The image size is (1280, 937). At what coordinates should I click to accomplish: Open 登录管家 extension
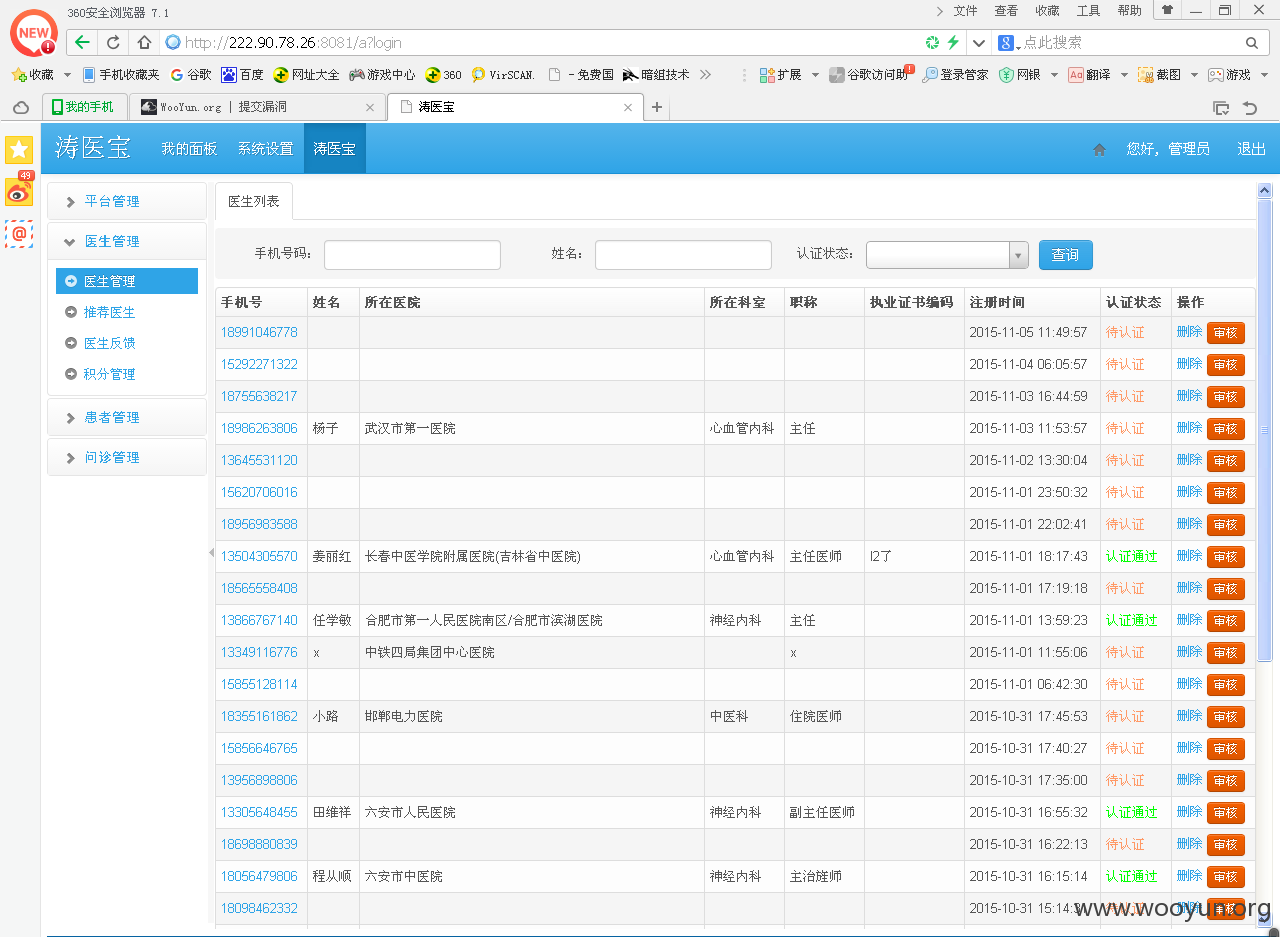955,75
